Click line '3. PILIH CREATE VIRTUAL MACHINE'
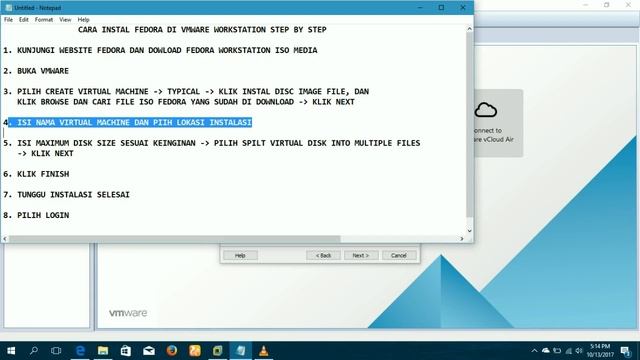 click(186, 91)
